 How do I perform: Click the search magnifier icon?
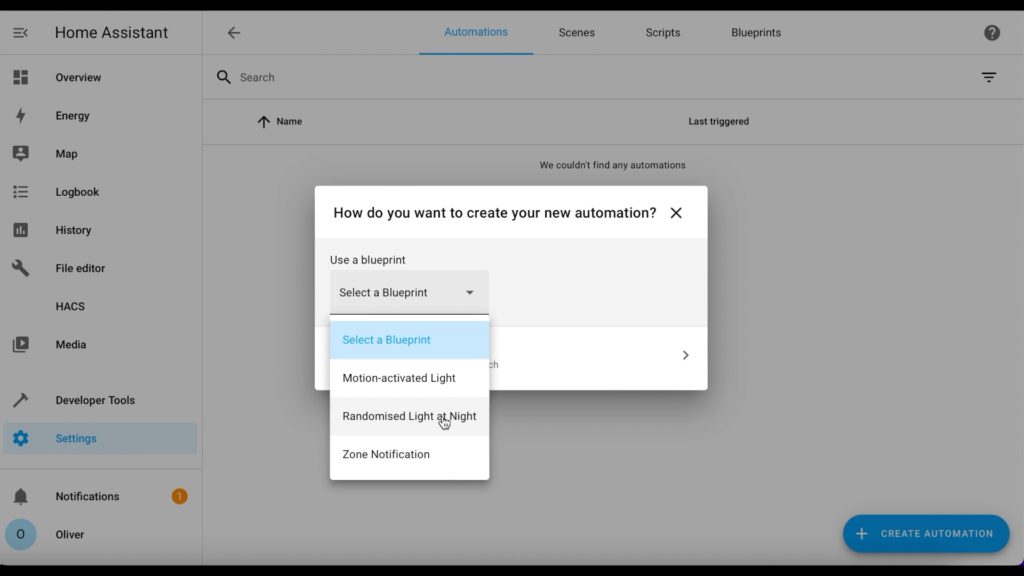[223, 77]
